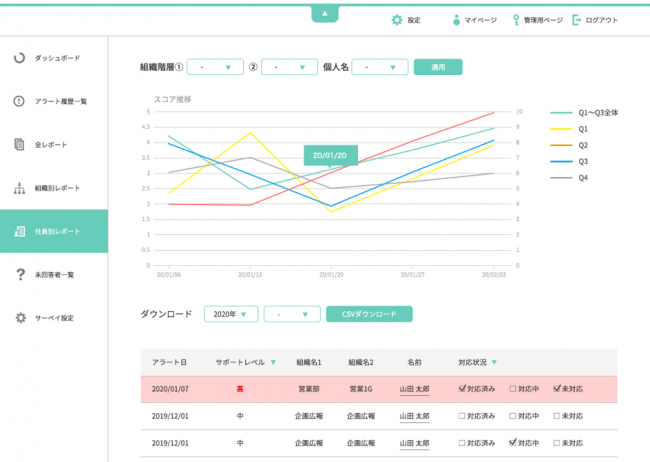The width and height of the screenshot is (650, 462).
Task: Select 社員別レポート in the sidebar
Action: coord(54,231)
